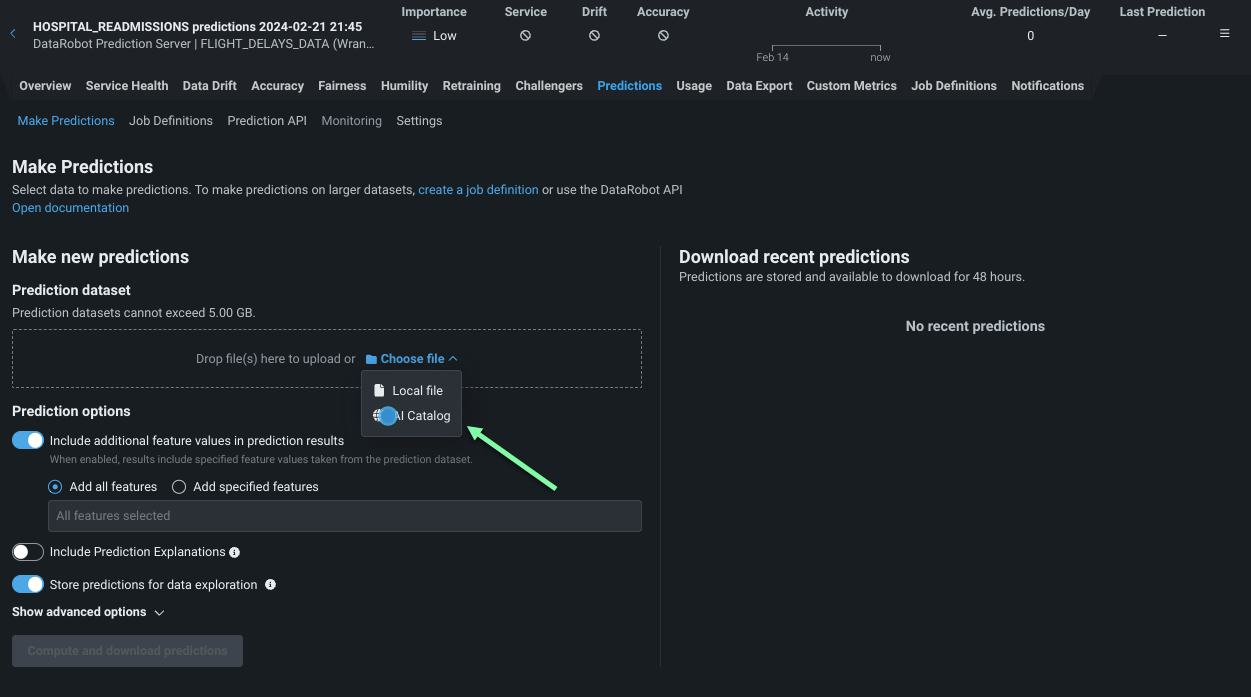Switch to the Data Drift tab

coord(210,86)
